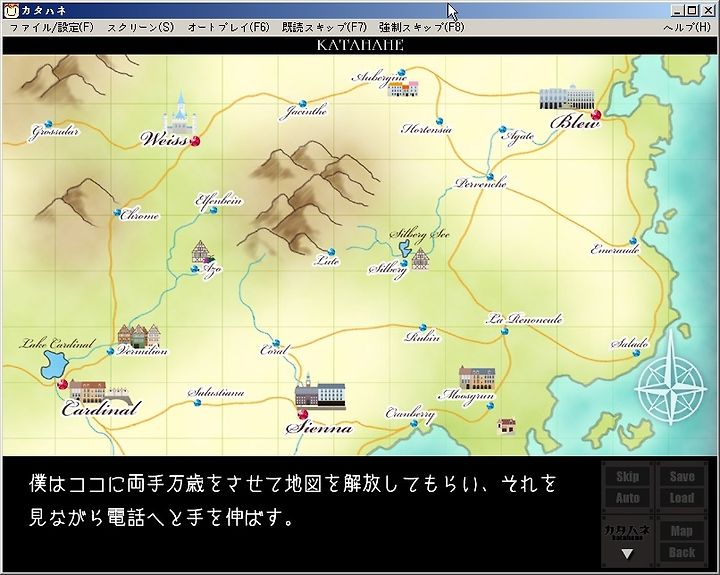Click the Blew red gem marker
720x575 pixels.
[x=596, y=115]
